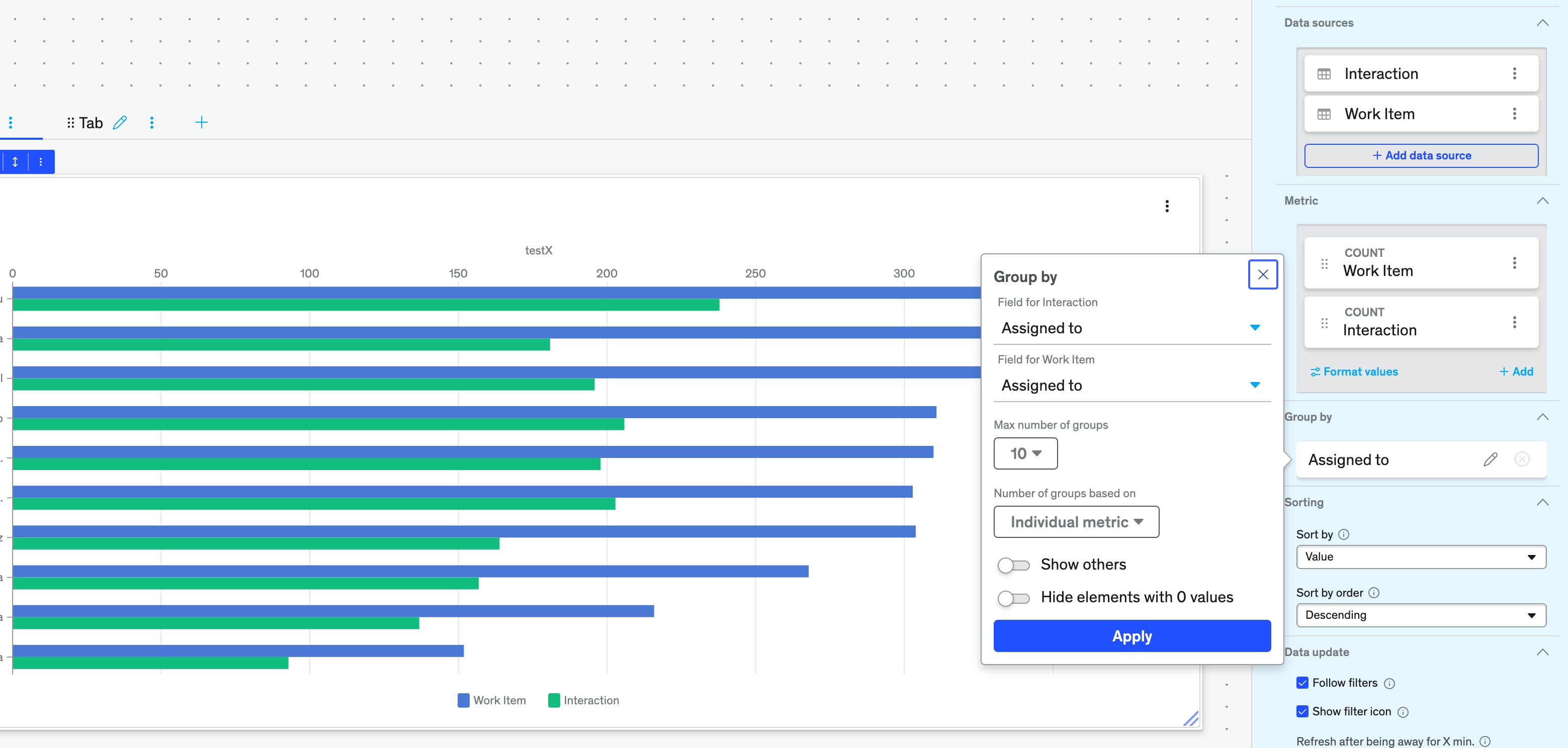Open Max number of groups dropdown
1568x748 pixels.
[x=1025, y=453]
